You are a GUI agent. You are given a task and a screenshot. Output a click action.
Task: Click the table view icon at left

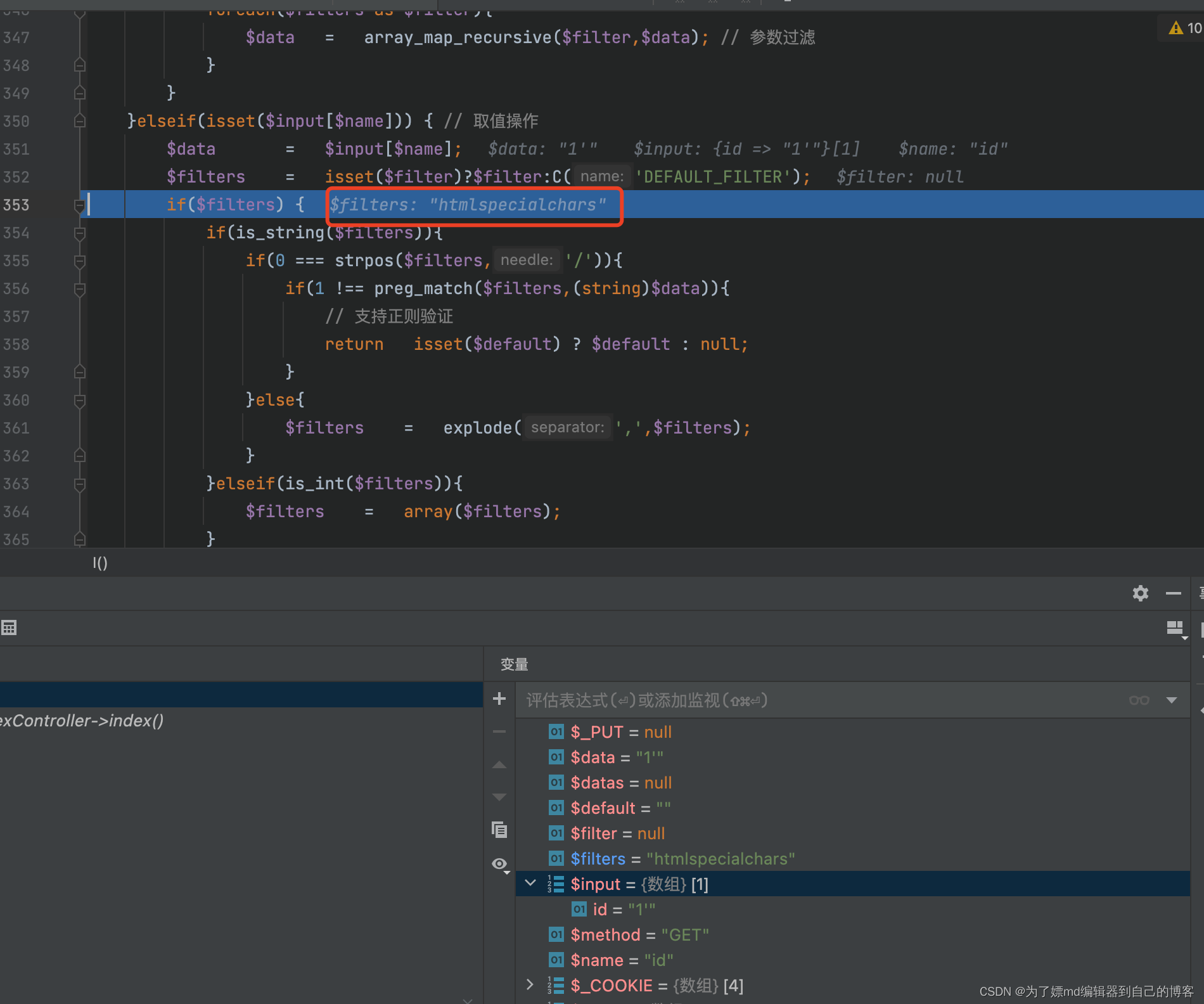tap(9, 627)
